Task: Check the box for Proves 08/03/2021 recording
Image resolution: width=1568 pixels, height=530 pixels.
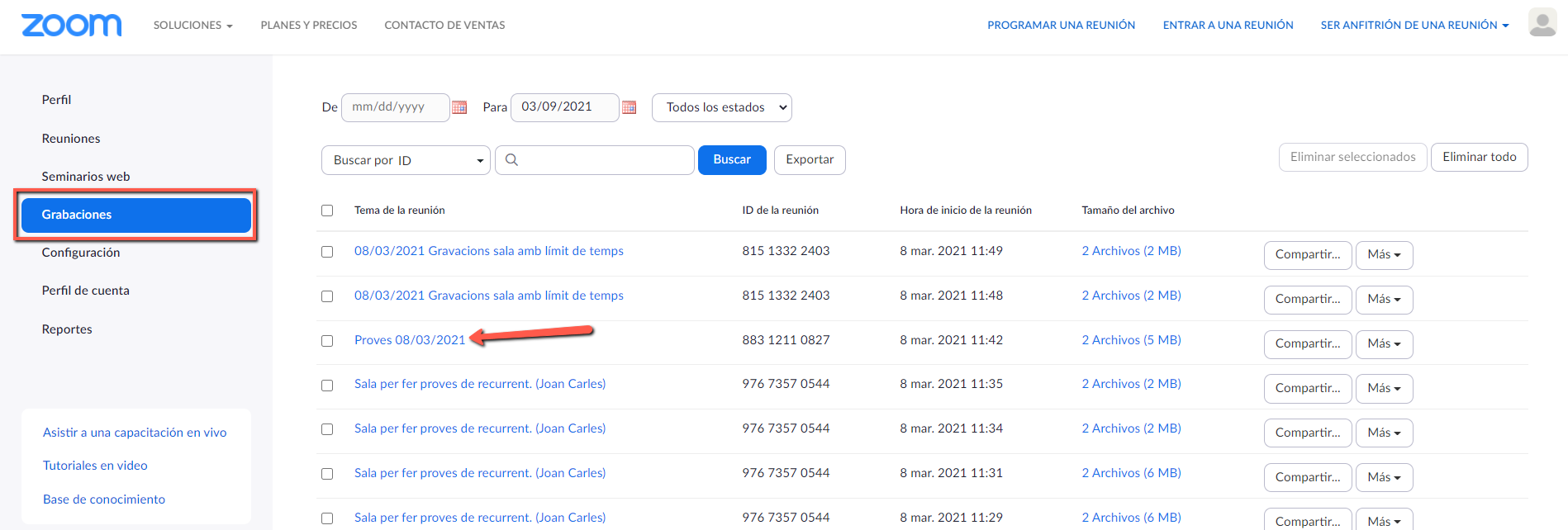Action: 327,341
